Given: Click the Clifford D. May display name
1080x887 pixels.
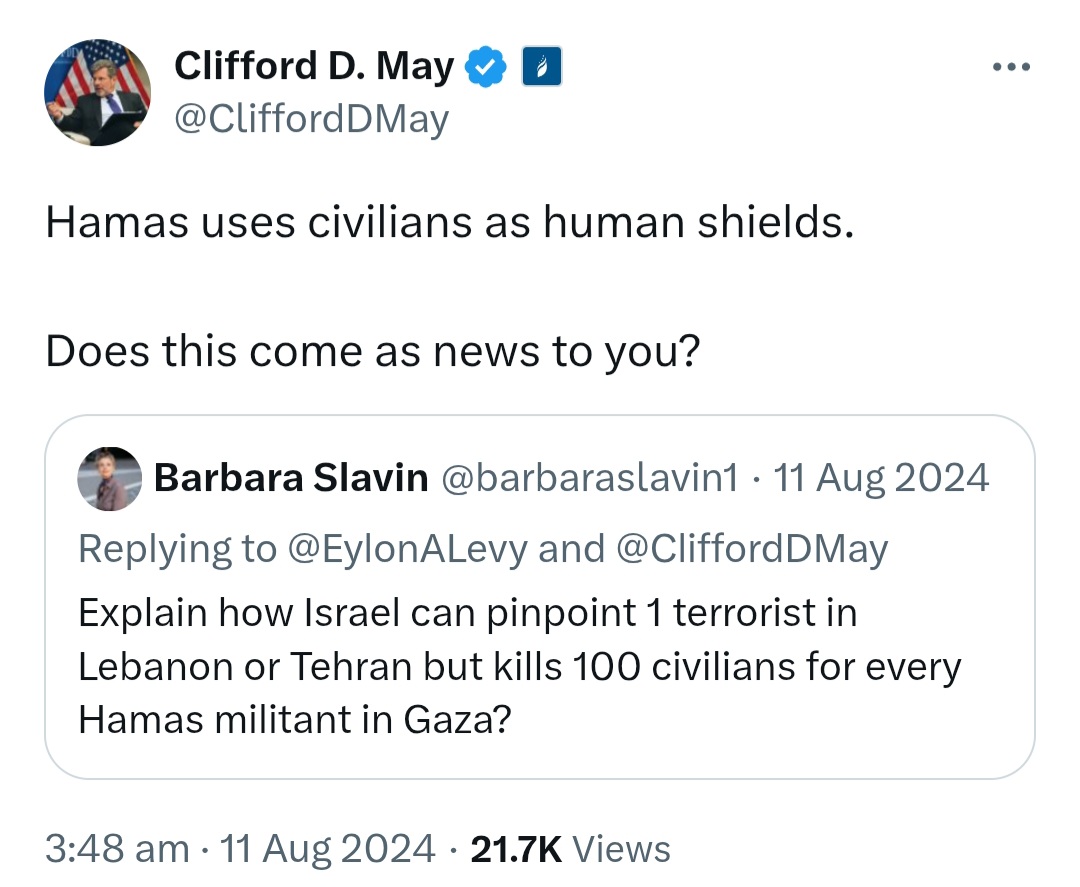Looking at the screenshot, I should coord(314,66).
